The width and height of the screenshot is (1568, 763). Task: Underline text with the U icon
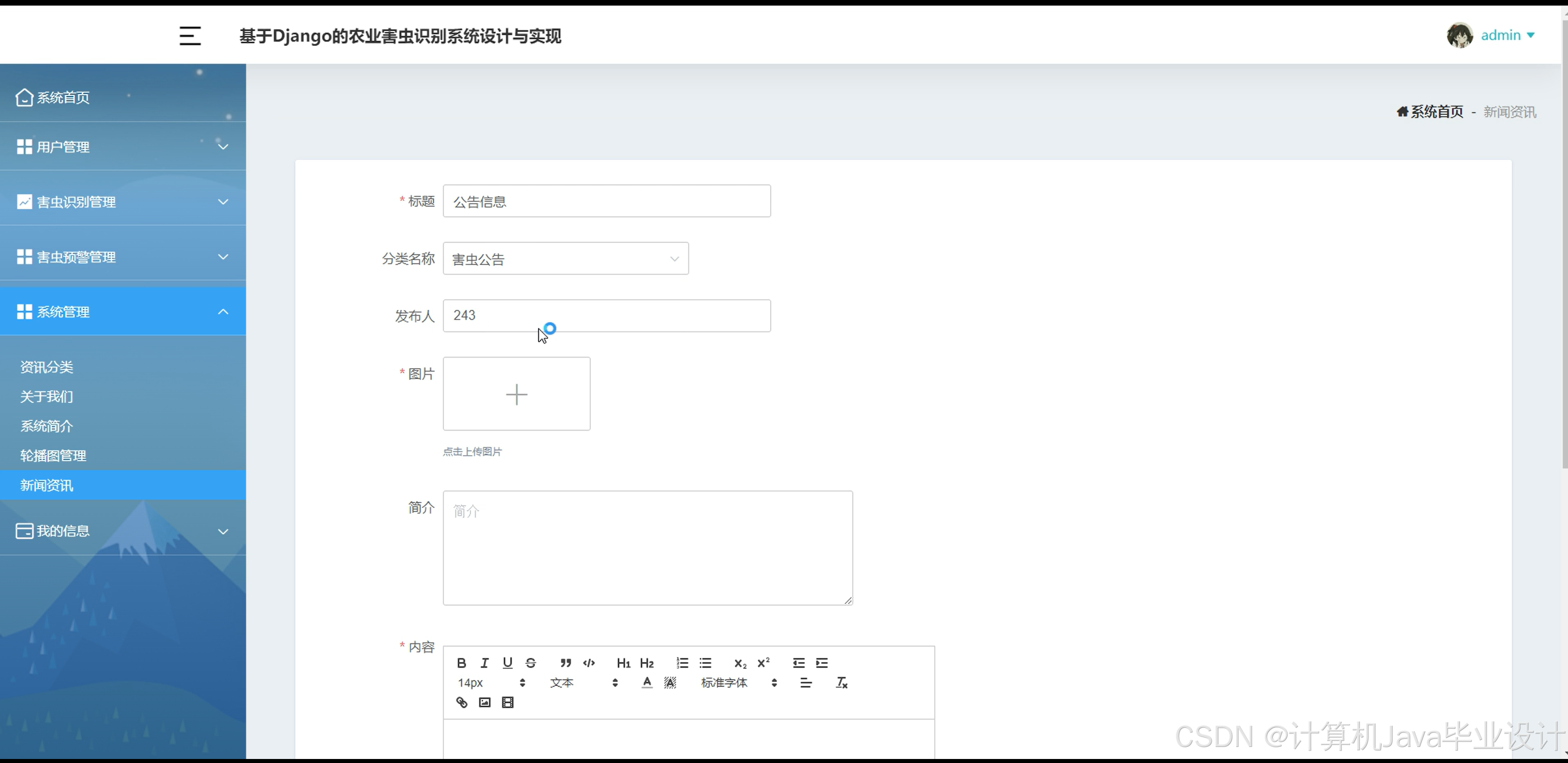(x=508, y=662)
